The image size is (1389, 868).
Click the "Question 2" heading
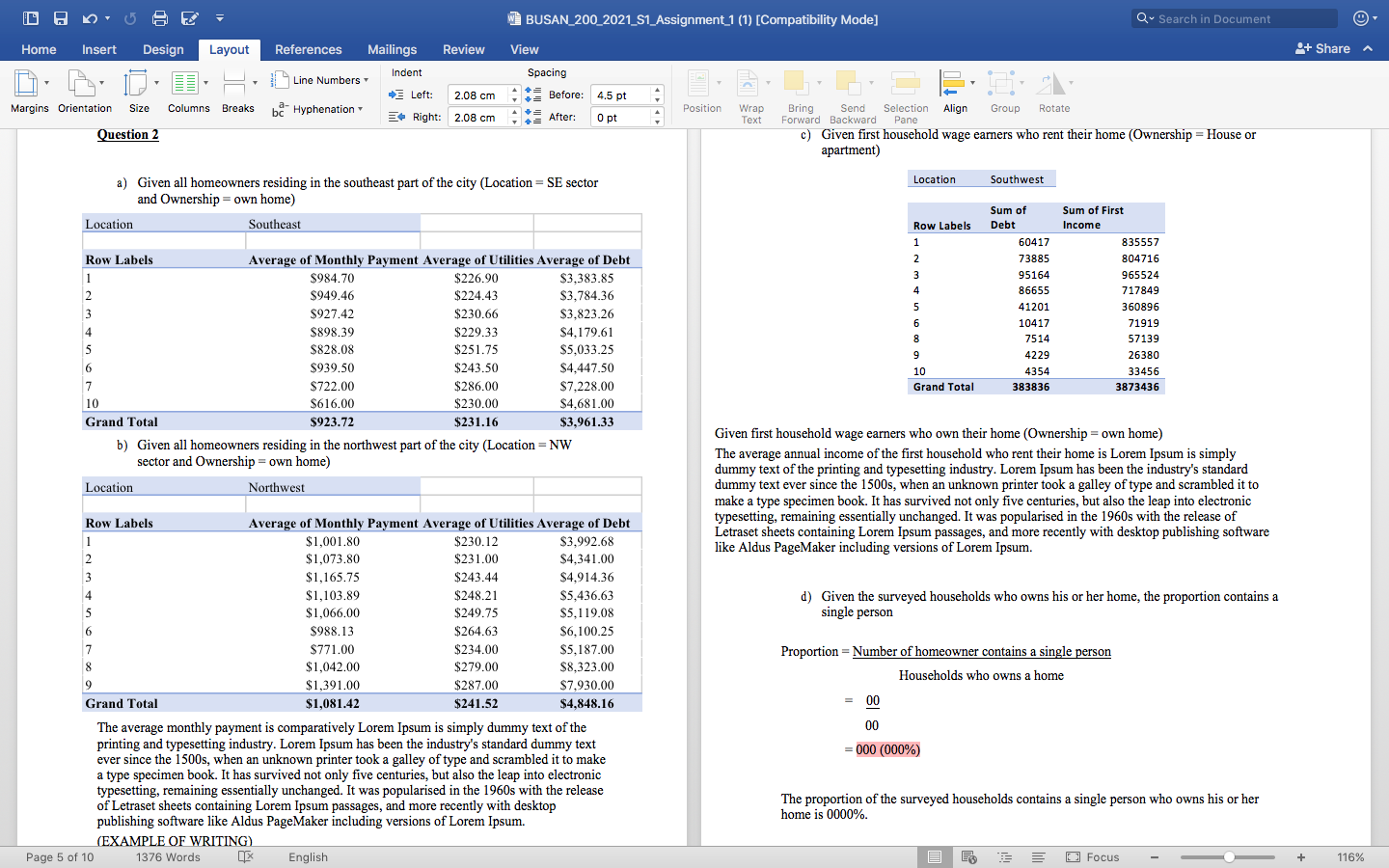[127, 135]
